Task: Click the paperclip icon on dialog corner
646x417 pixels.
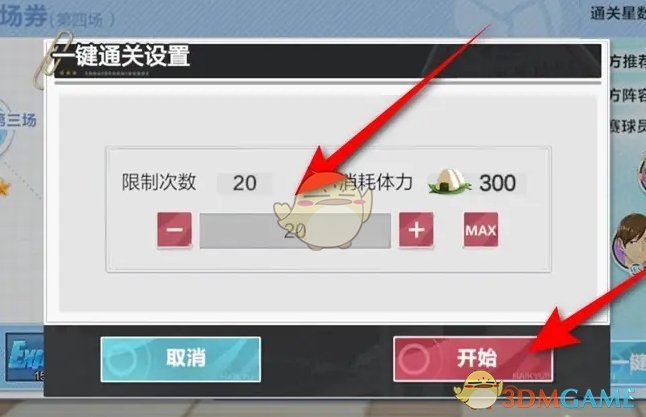Action: point(51,60)
